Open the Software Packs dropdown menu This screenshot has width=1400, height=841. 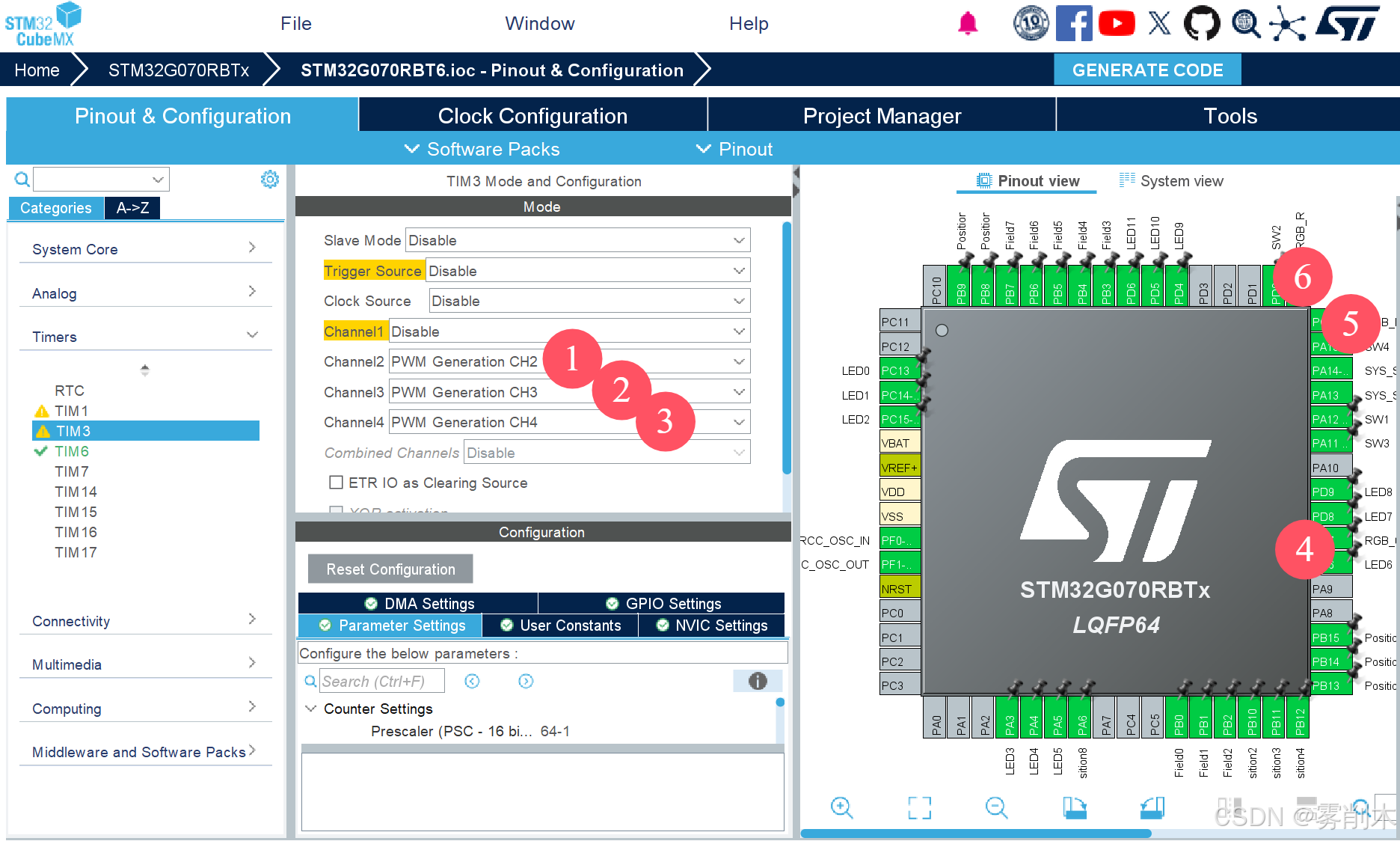point(482,149)
